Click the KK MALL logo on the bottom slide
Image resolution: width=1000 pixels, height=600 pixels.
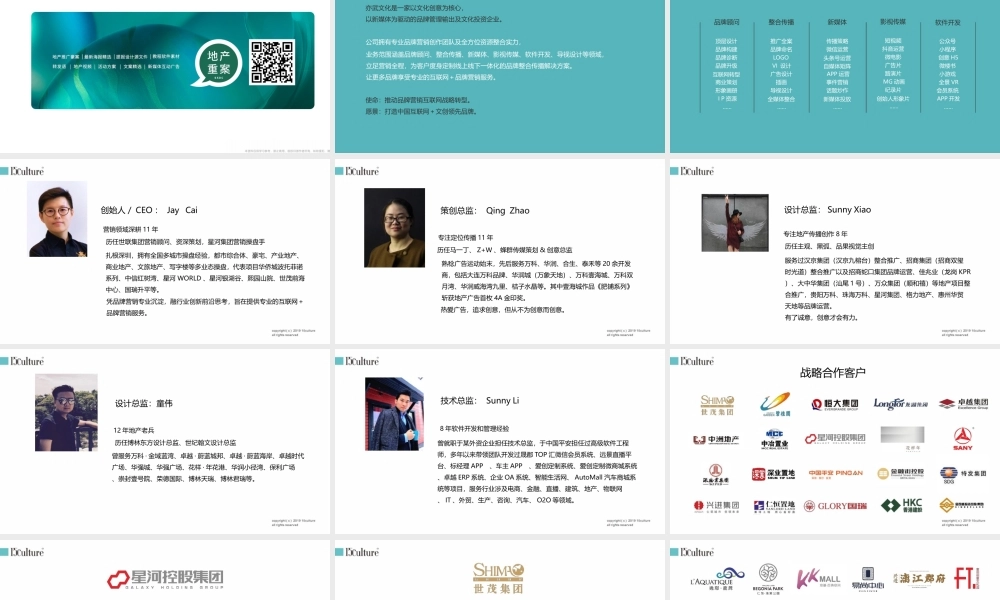818,577
